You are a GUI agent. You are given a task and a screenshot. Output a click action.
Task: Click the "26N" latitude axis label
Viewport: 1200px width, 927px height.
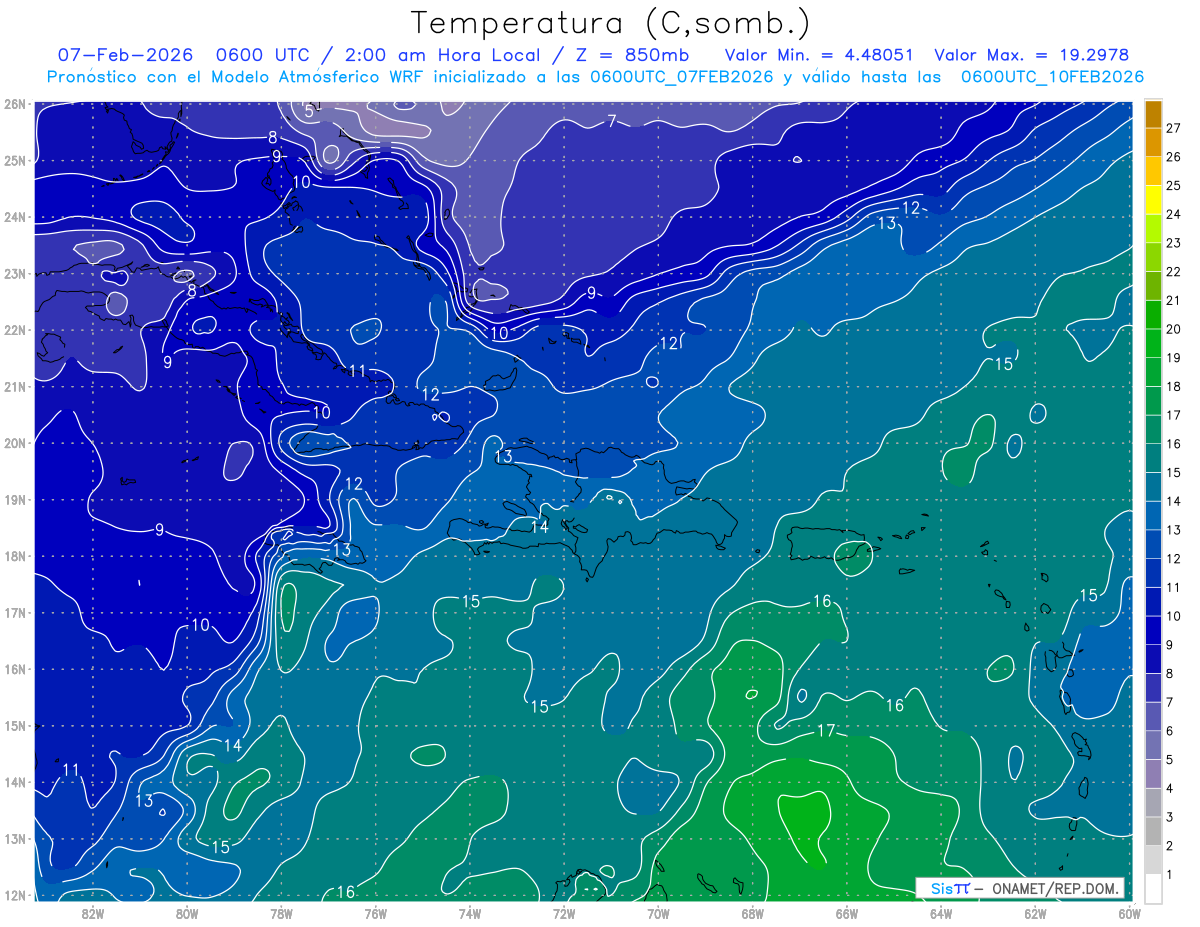(x=15, y=104)
